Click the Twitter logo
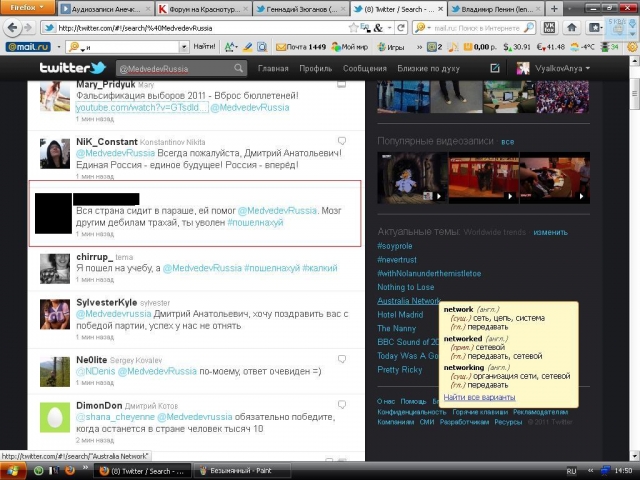Viewport: 640px width, 480px height. tap(73, 68)
